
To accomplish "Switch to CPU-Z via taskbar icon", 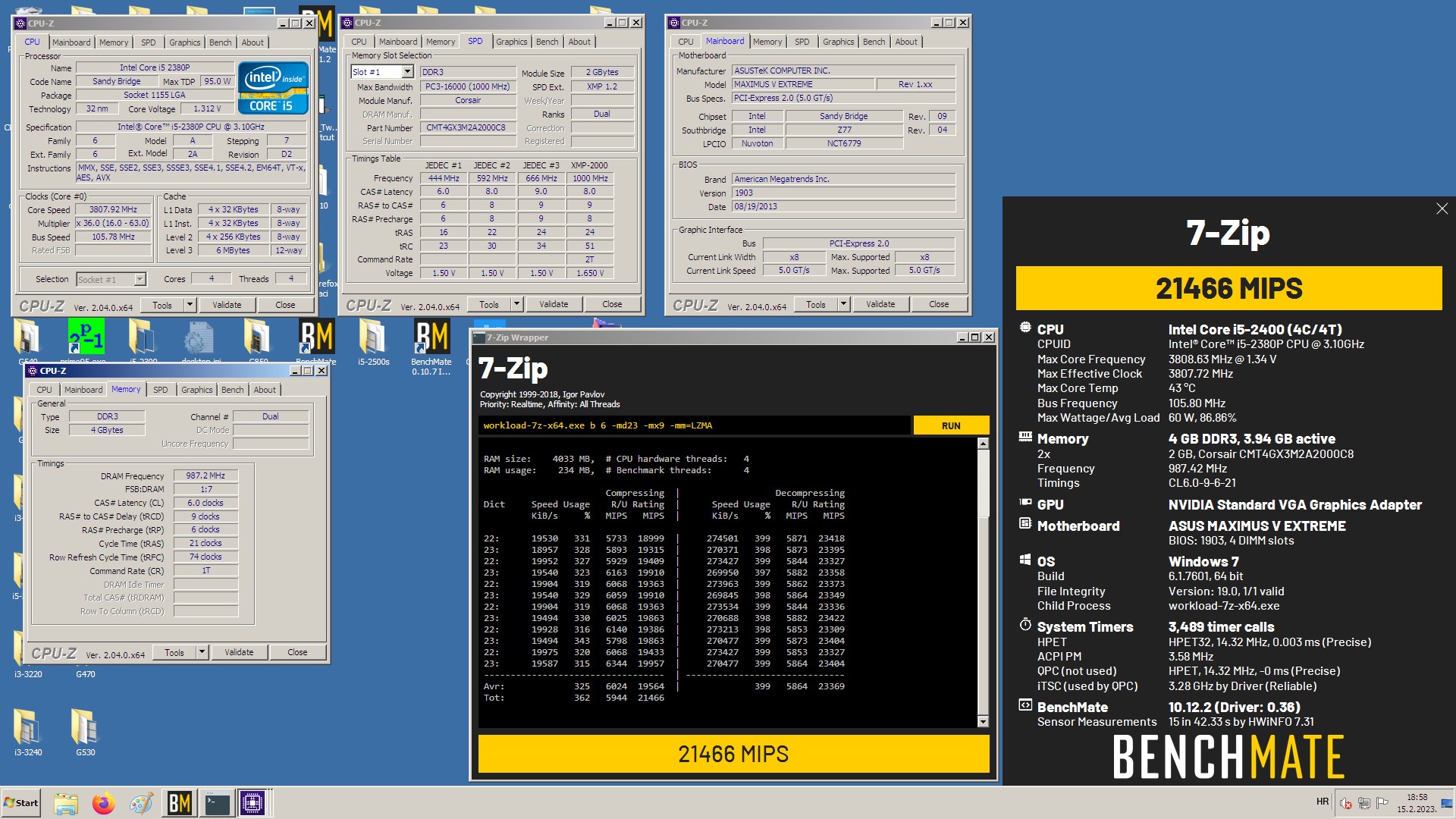I will point(253,803).
